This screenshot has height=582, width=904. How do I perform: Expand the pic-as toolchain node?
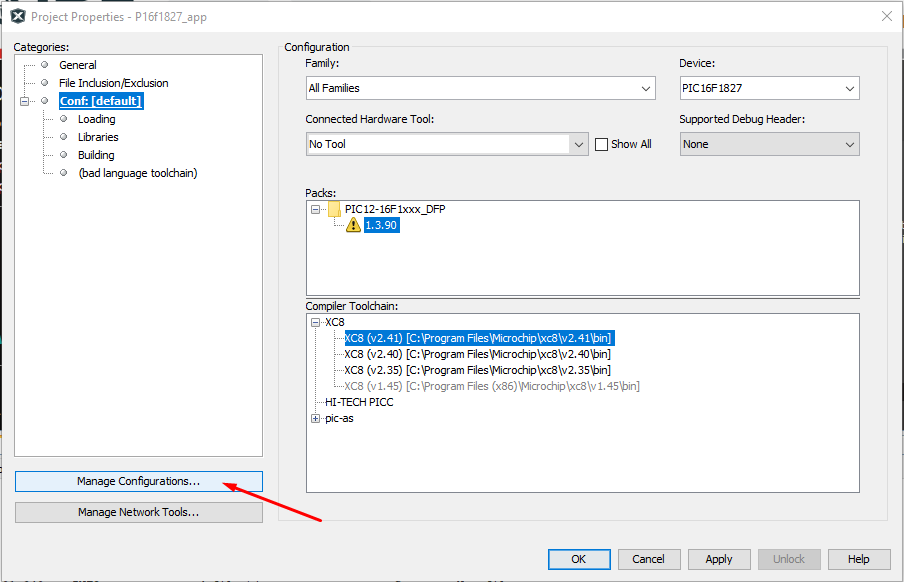[x=315, y=419]
